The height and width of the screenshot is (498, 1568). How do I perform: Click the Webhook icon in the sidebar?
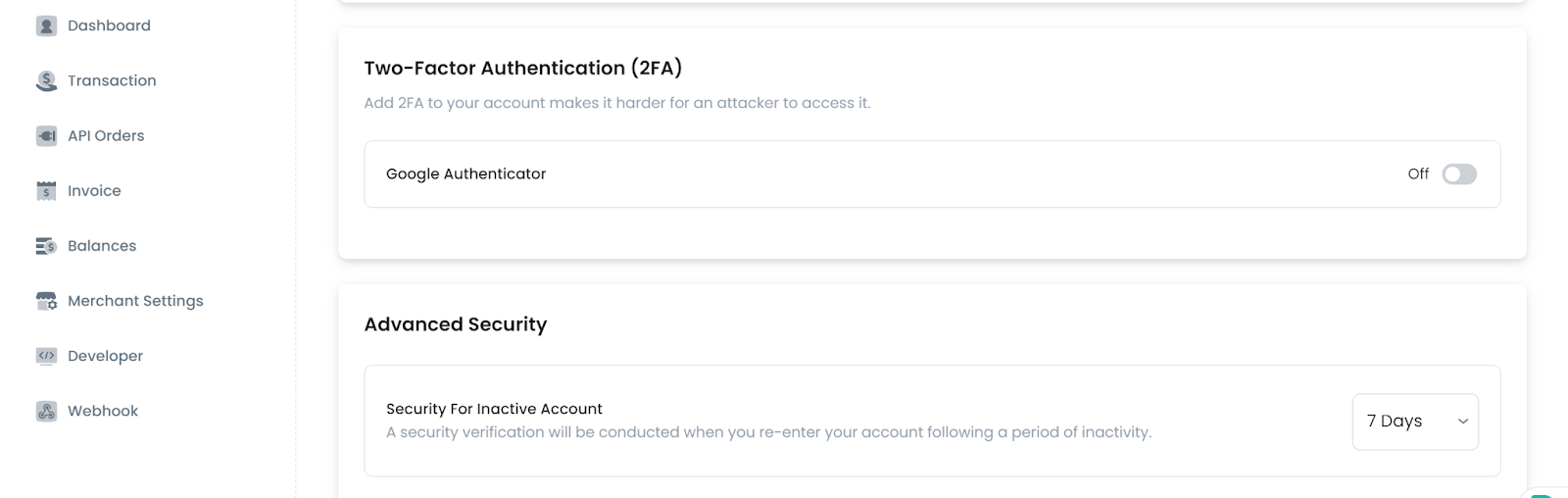46,411
